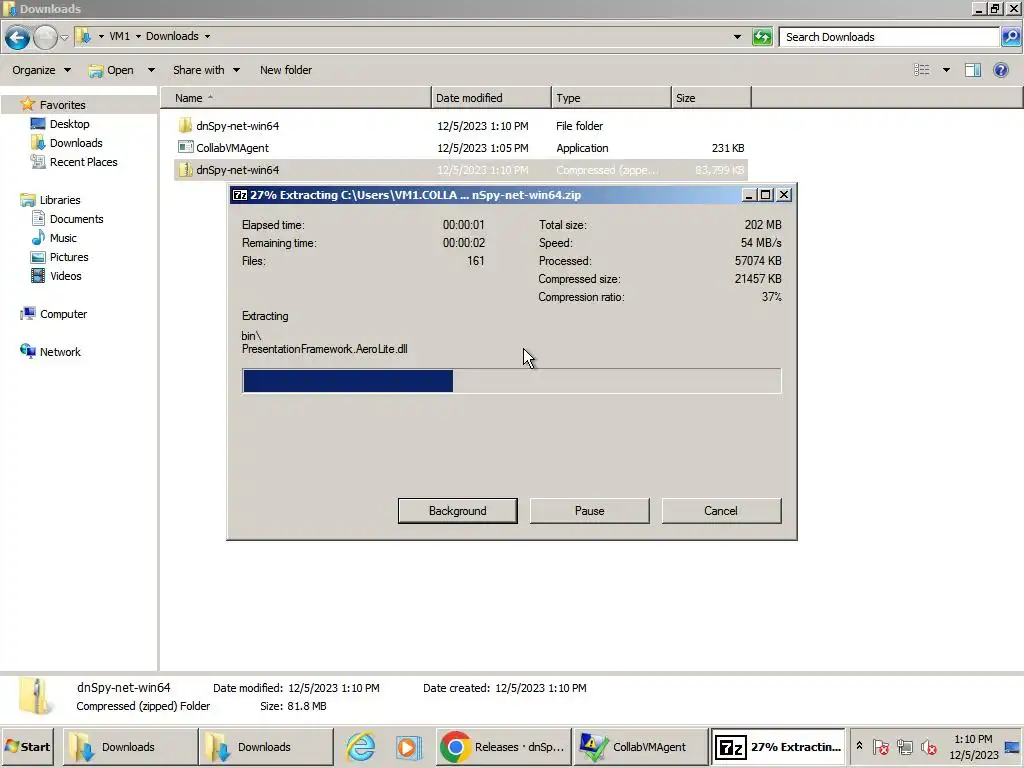
Task: Switch to second Downloads taskbar window
Action: [x=266, y=746]
